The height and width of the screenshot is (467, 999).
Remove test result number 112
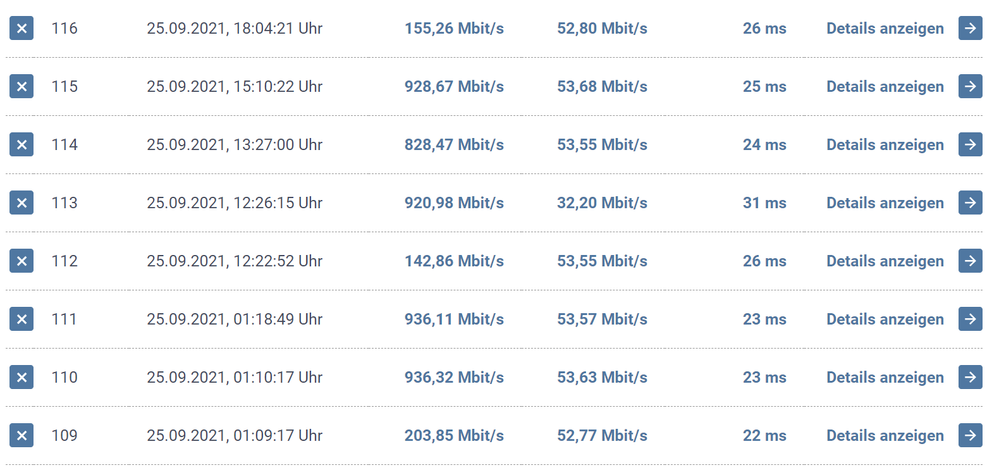pyautogui.click(x=22, y=261)
